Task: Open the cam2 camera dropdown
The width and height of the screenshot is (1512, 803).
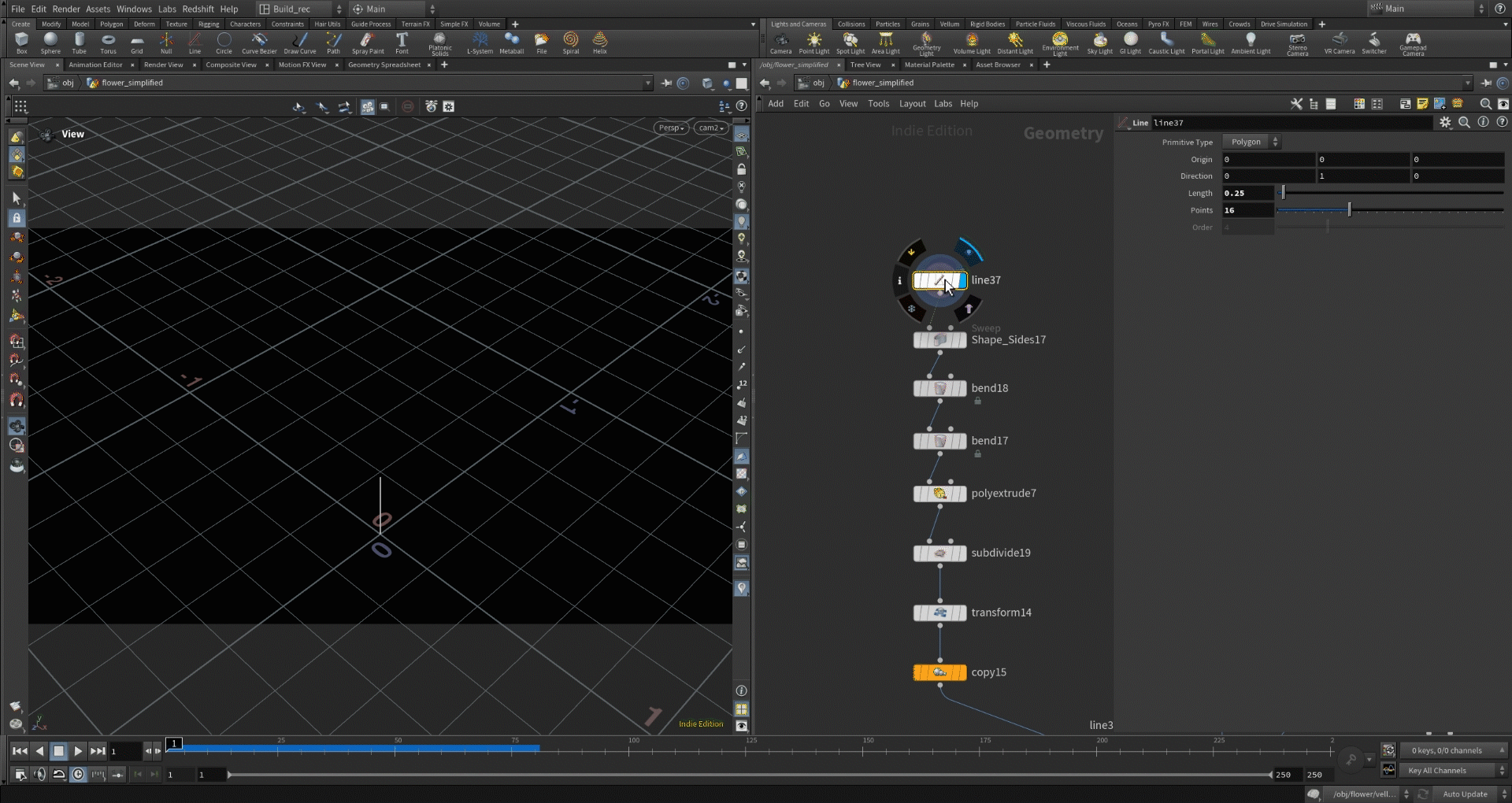Action: 710,128
